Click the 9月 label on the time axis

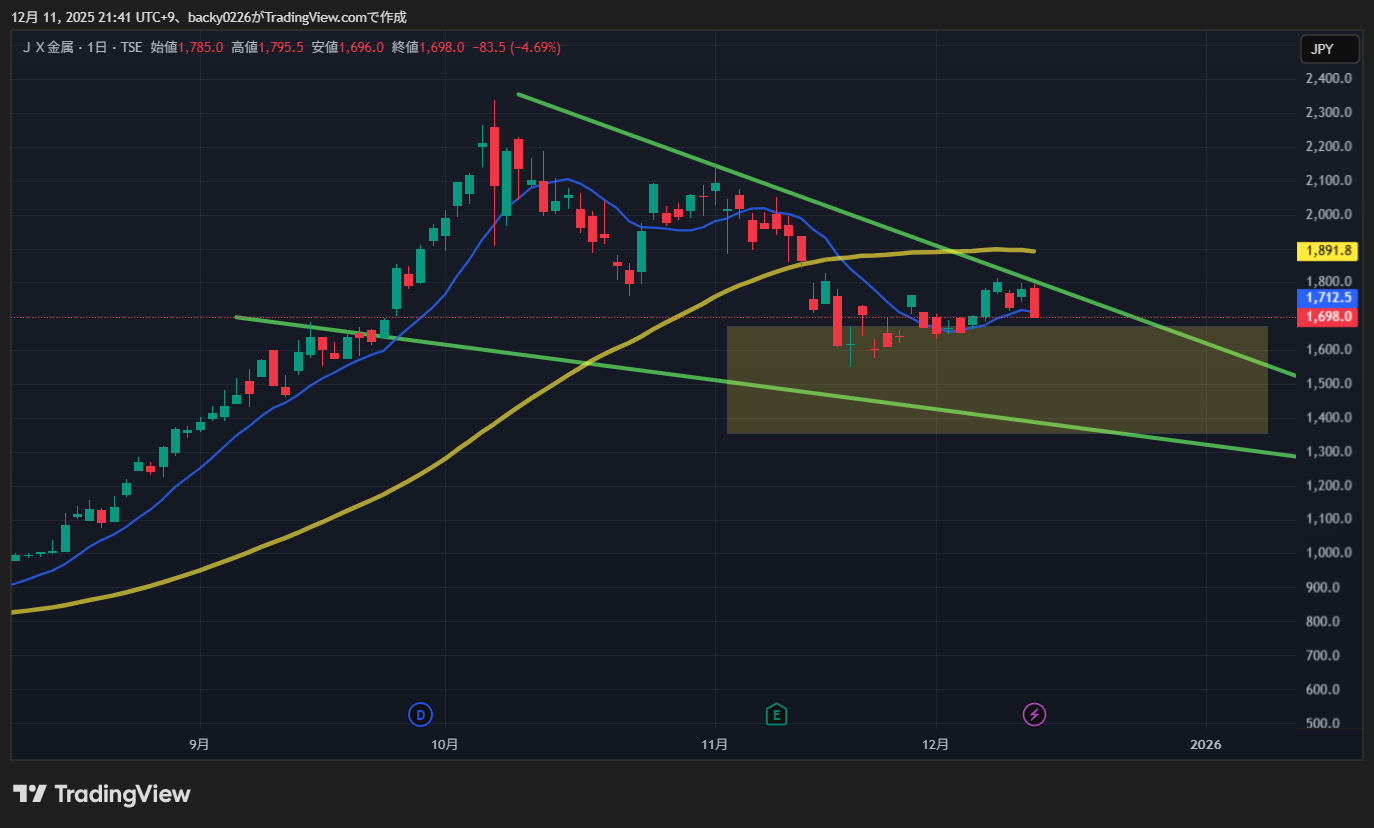coord(200,744)
